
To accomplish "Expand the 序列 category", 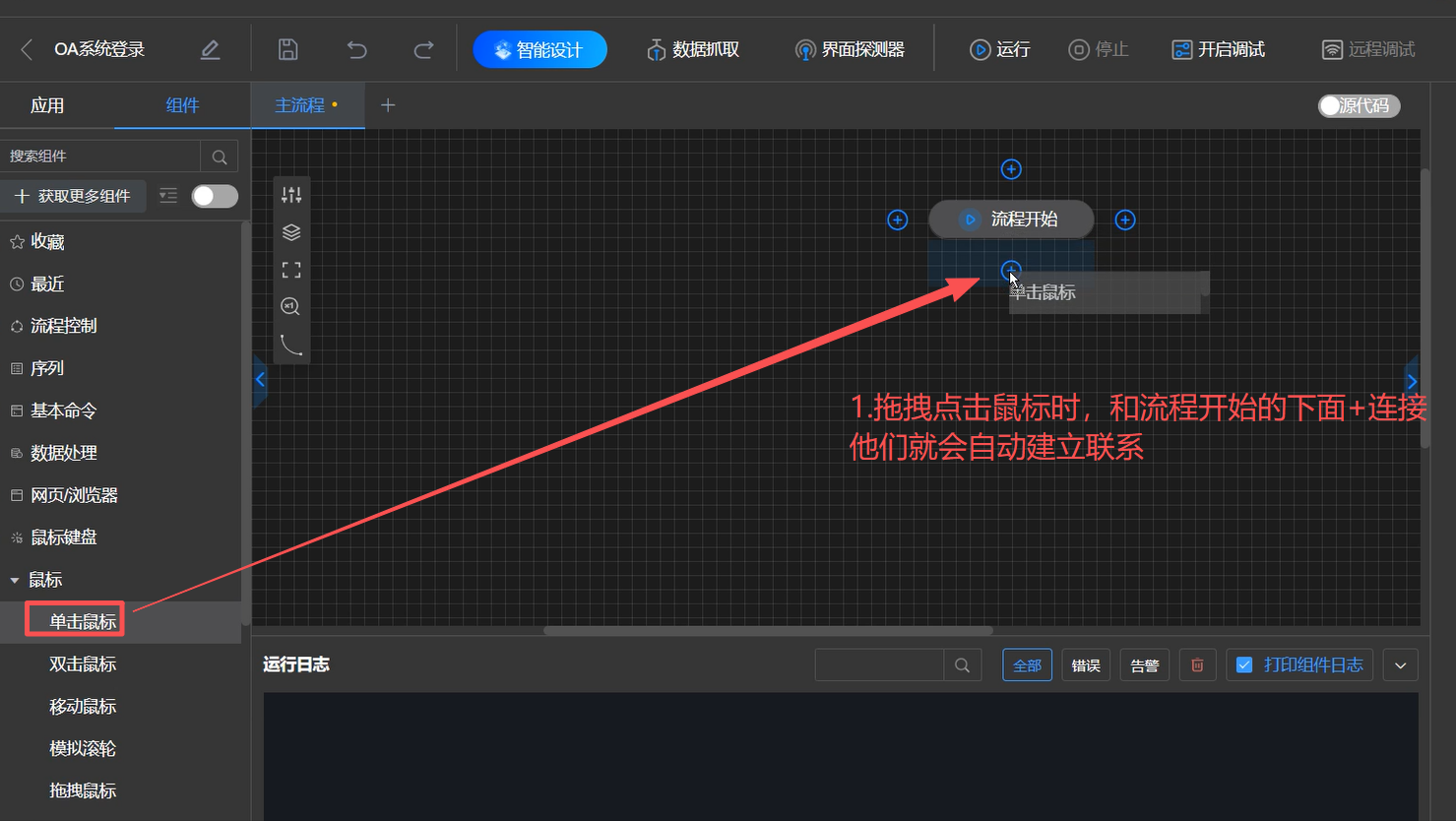I will click(120, 368).
